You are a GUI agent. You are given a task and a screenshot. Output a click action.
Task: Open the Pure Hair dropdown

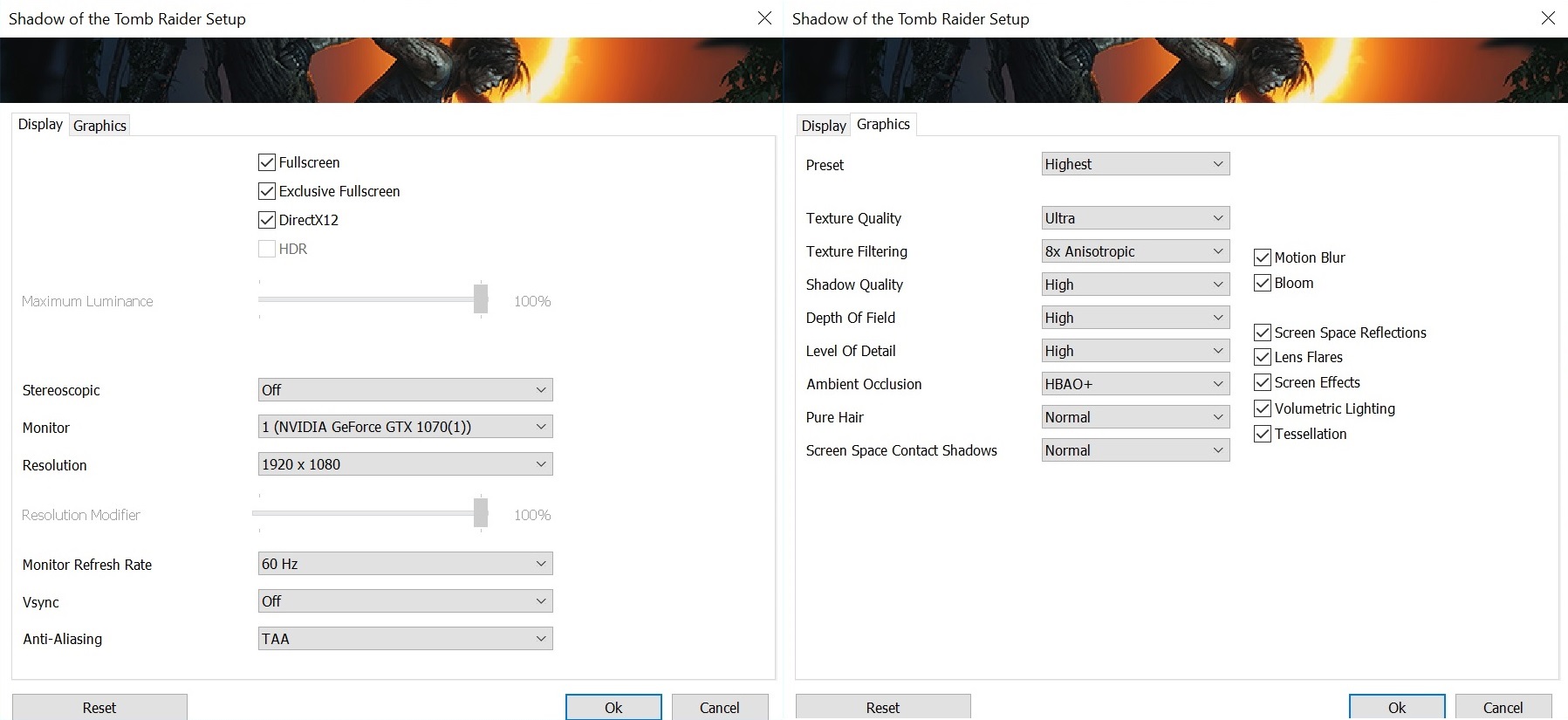pos(1135,417)
